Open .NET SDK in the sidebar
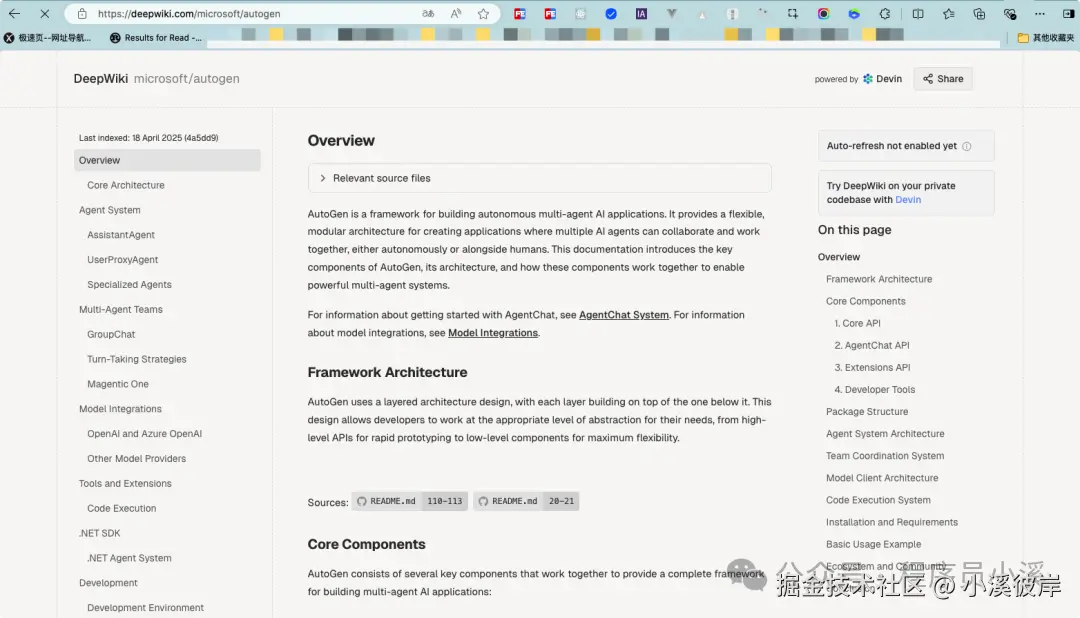Screen dimensions: 1080x618 99,533
